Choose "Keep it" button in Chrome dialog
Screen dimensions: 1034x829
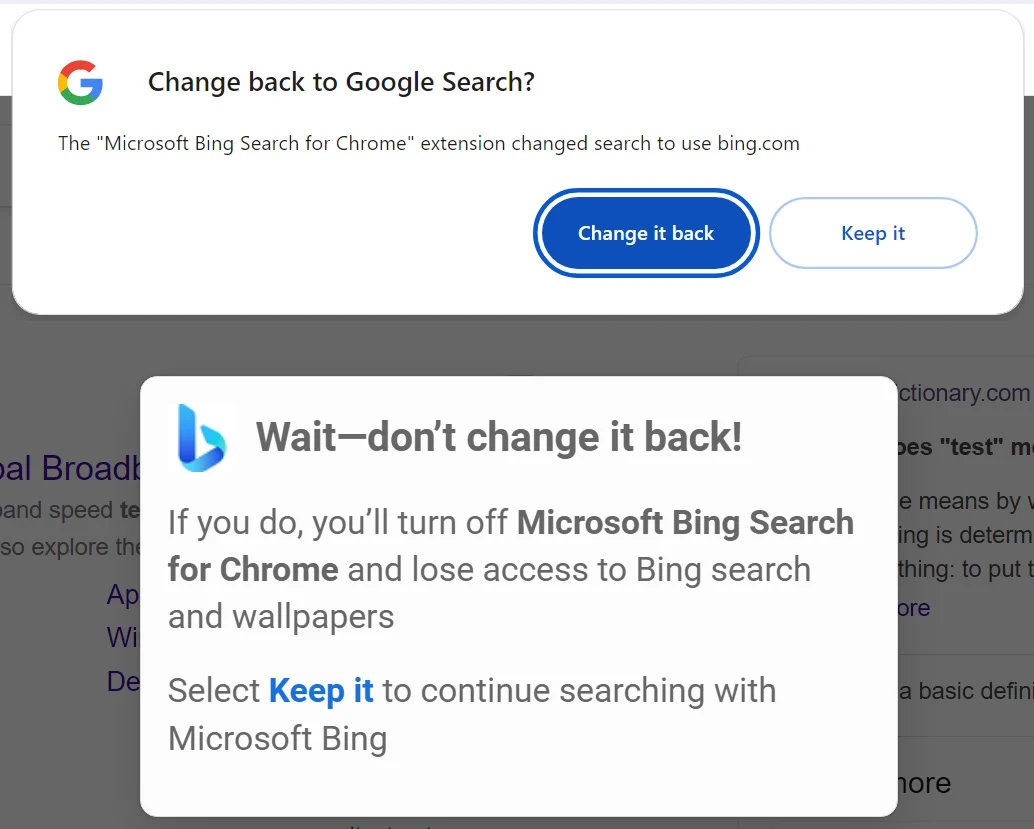(x=872, y=233)
